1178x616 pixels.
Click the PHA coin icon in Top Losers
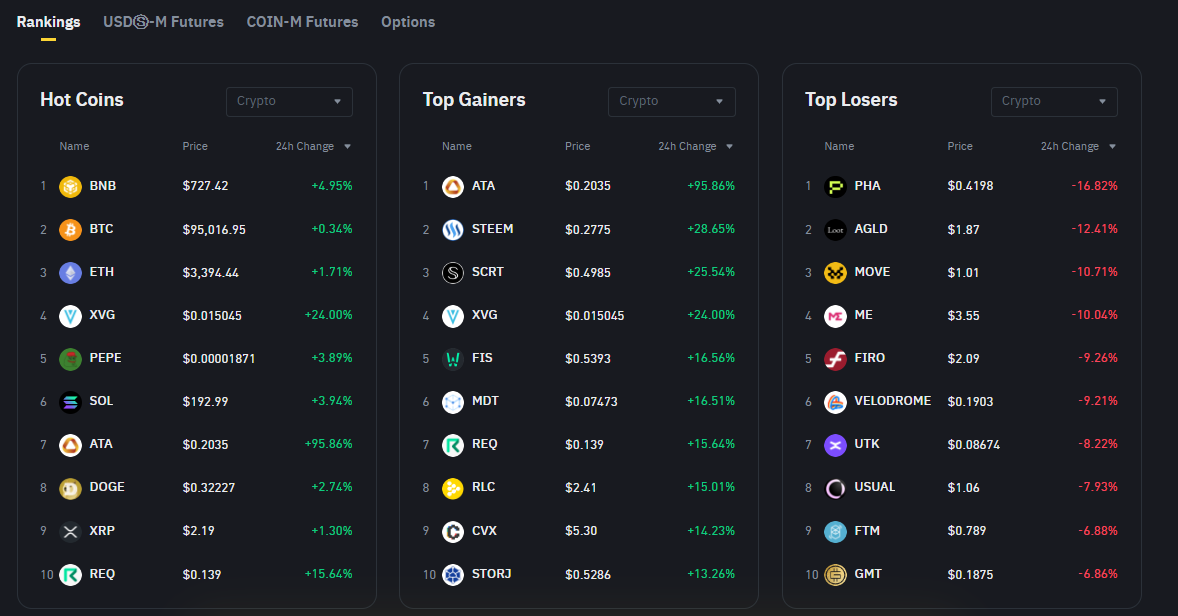835,187
